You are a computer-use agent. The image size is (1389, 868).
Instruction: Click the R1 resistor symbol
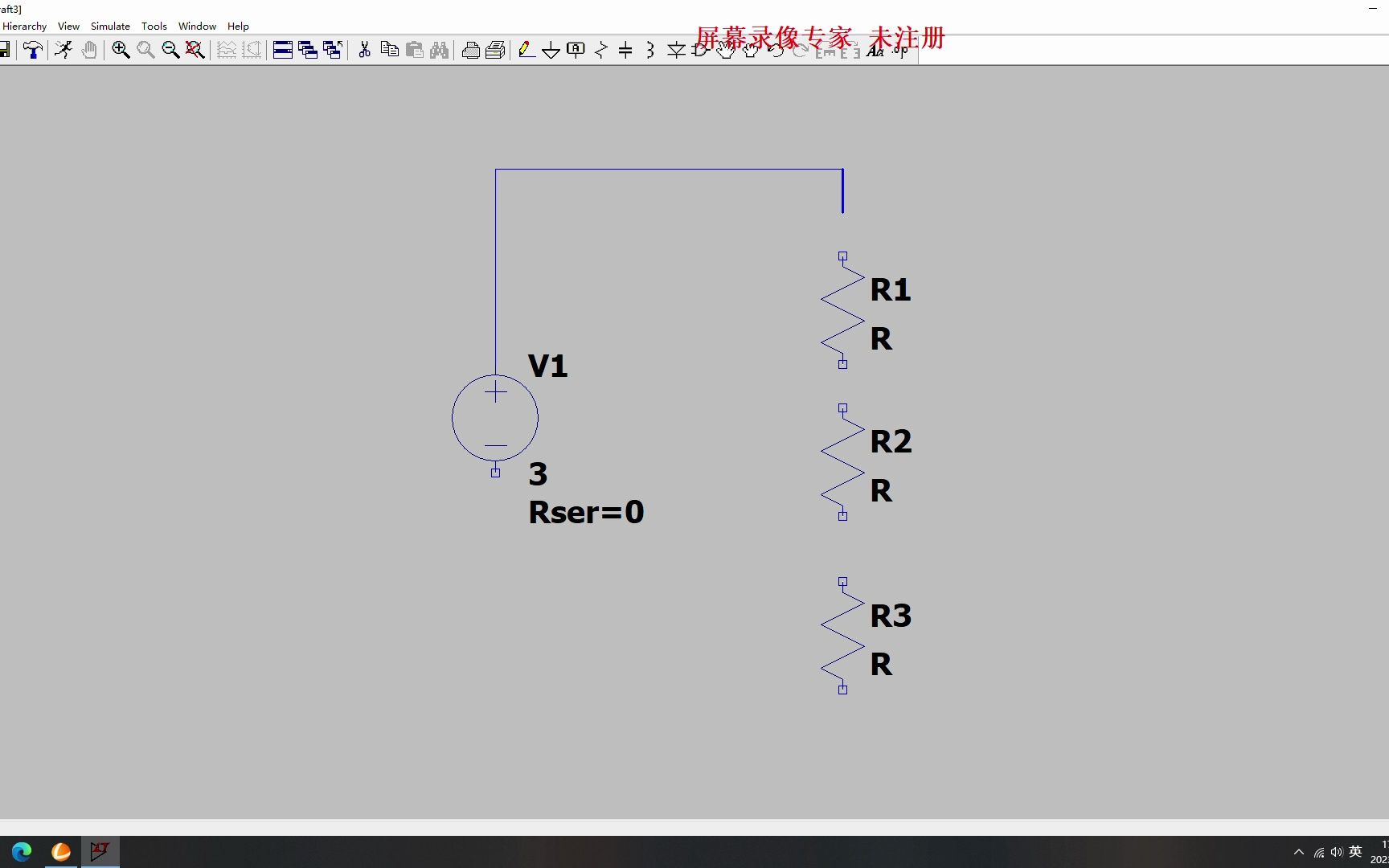coord(842,310)
